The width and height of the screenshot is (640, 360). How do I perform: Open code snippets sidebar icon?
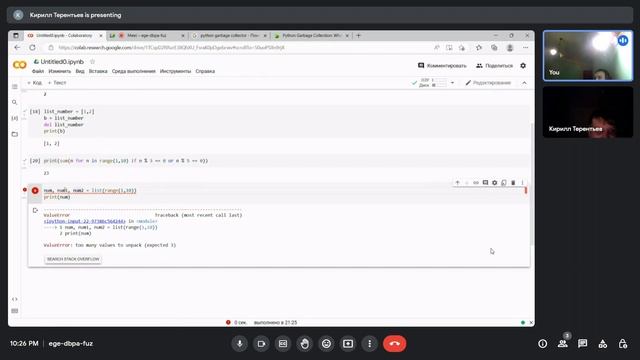click(15, 299)
